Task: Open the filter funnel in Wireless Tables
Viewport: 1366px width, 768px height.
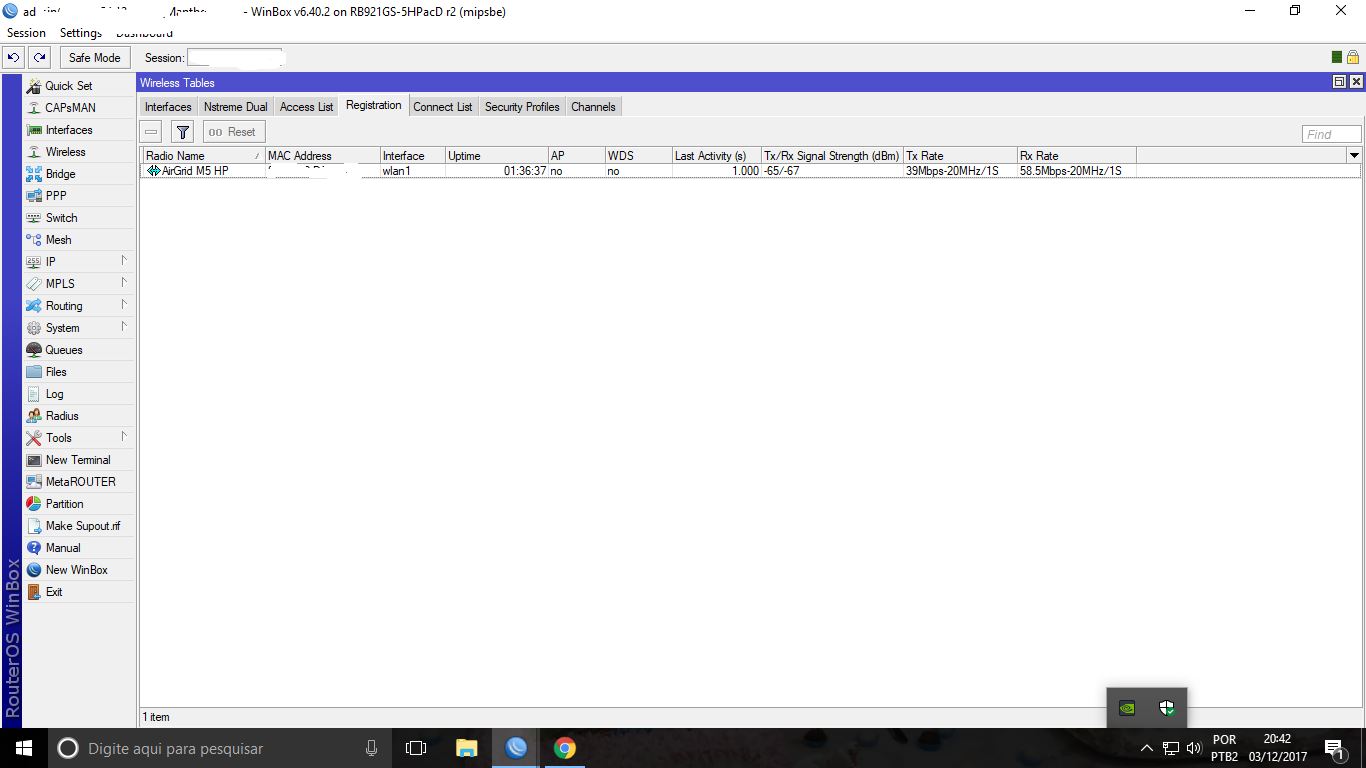Action: (182, 132)
